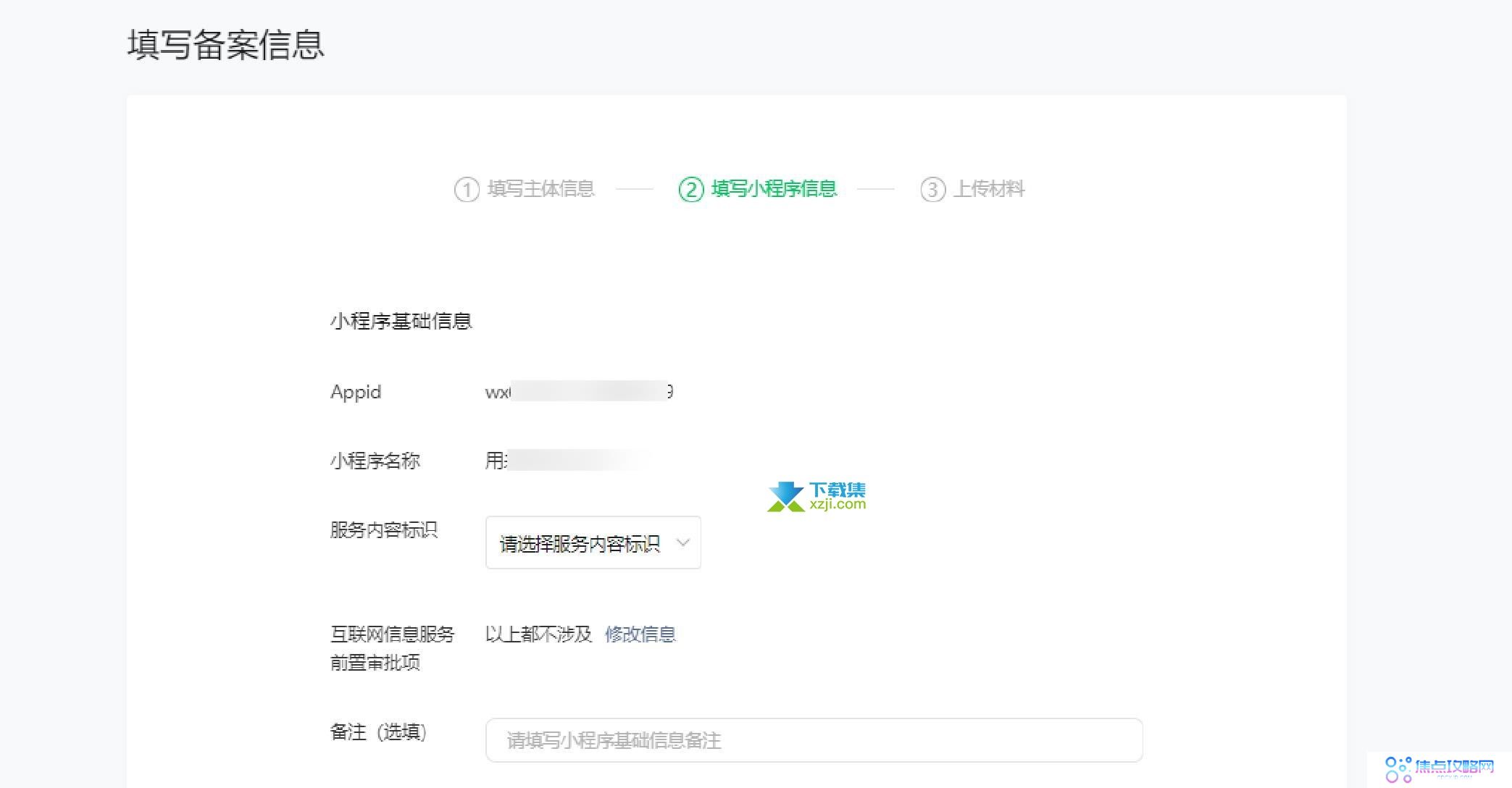The image size is (1512, 788).
Task: Switch to the 上传材料 step
Action: coord(990,189)
